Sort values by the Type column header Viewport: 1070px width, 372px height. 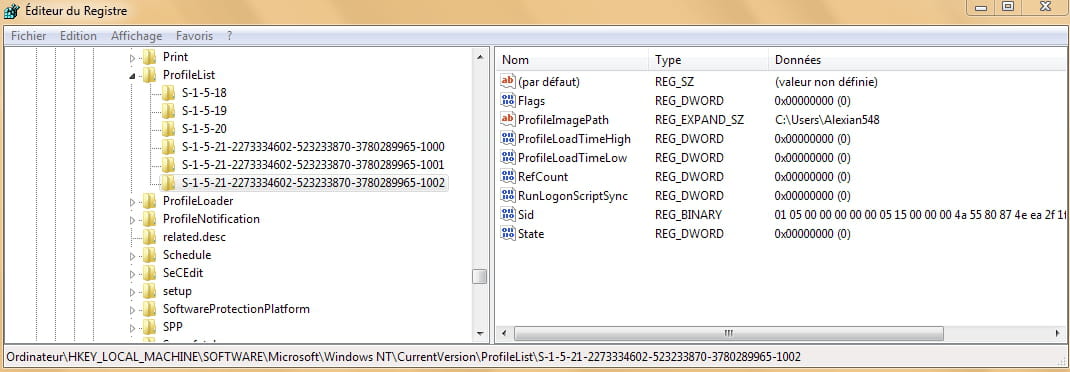tap(708, 60)
